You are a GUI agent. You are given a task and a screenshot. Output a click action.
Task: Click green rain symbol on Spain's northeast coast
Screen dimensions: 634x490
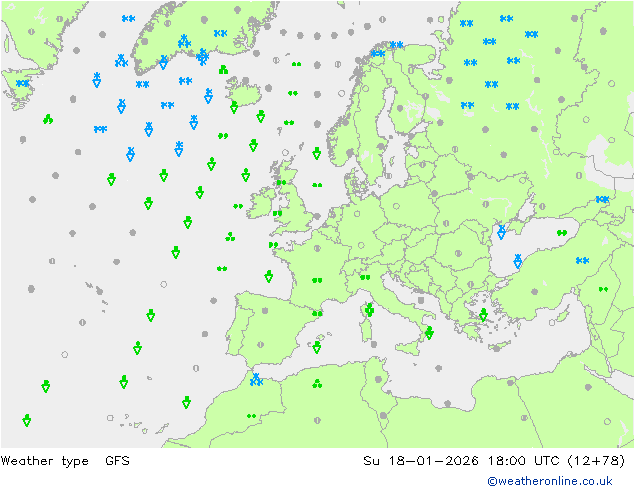[317, 313]
